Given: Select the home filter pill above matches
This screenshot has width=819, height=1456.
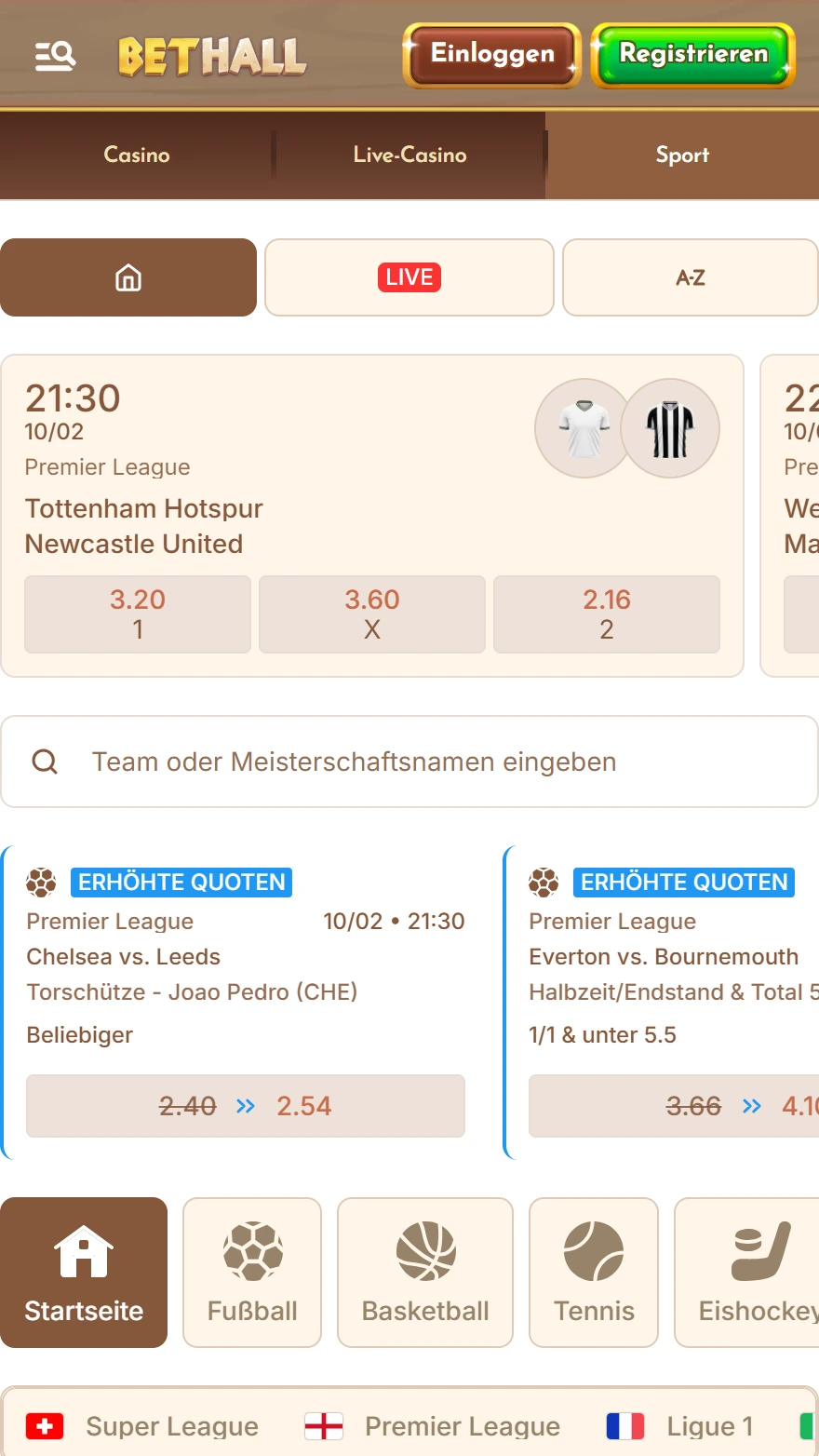Looking at the screenshot, I should (x=128, y=276).
